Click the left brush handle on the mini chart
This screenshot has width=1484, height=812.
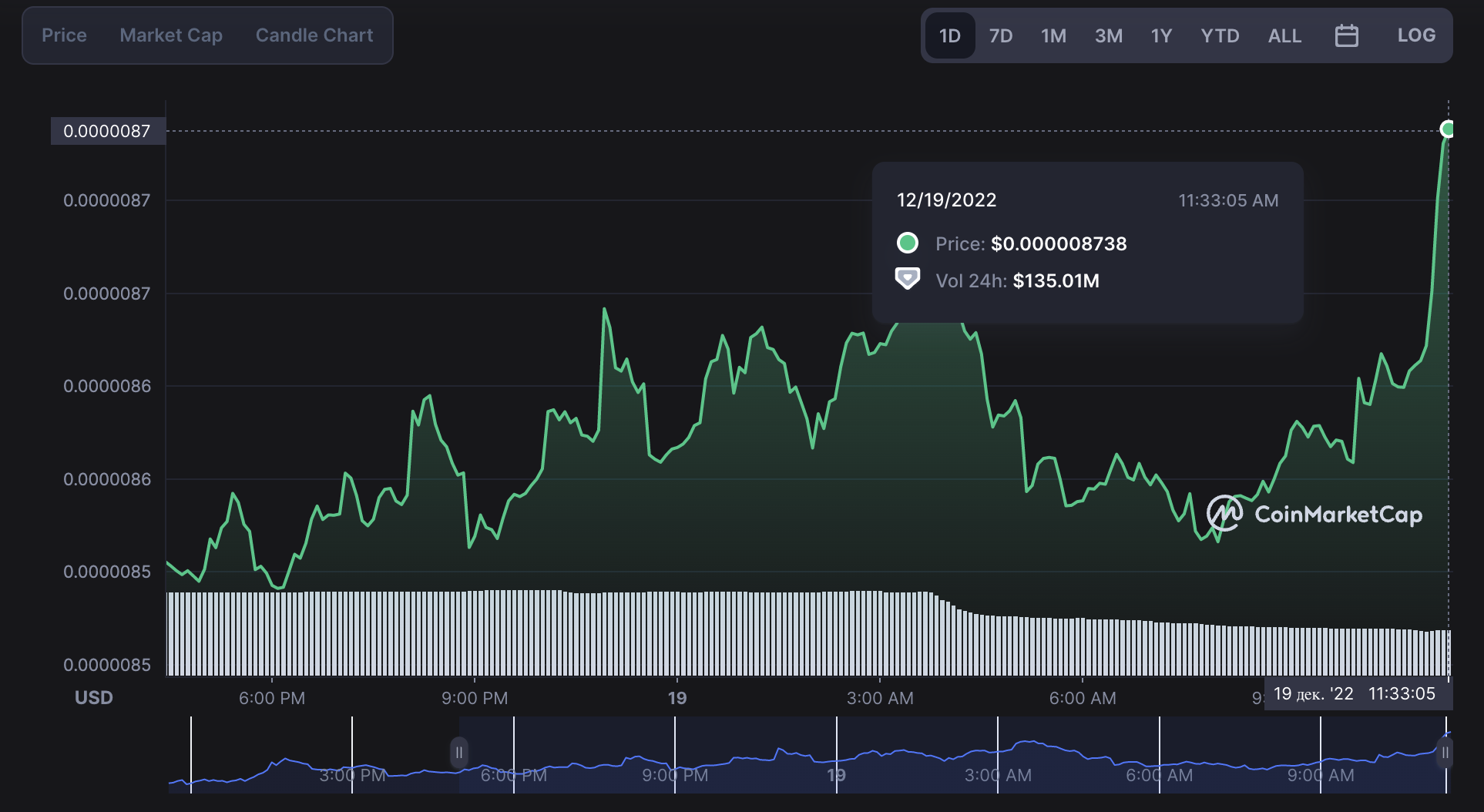(x=458, y=753)
